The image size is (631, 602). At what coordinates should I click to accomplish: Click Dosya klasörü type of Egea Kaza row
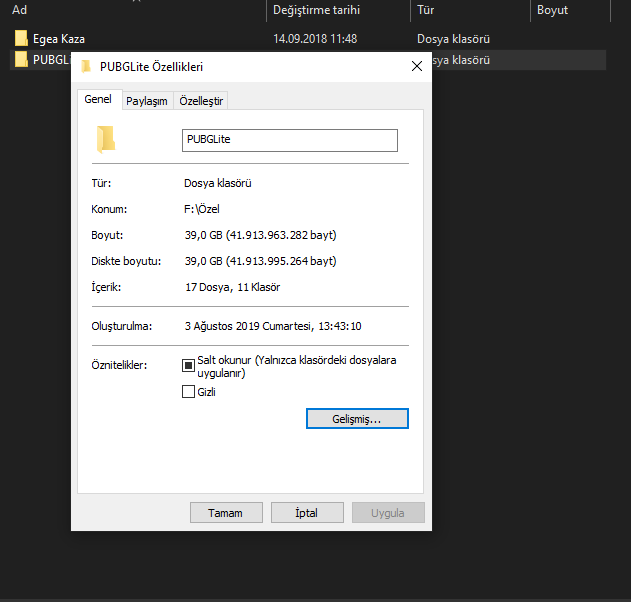click(453, 39)
